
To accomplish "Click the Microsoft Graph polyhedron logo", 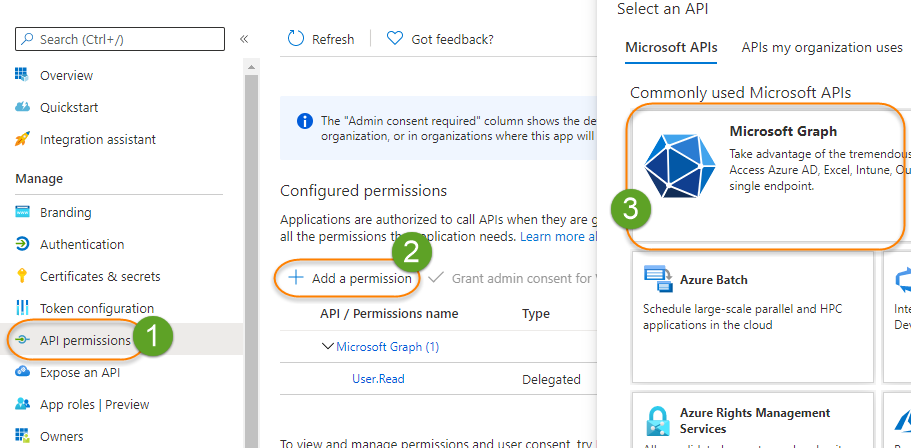I will 680,166.
